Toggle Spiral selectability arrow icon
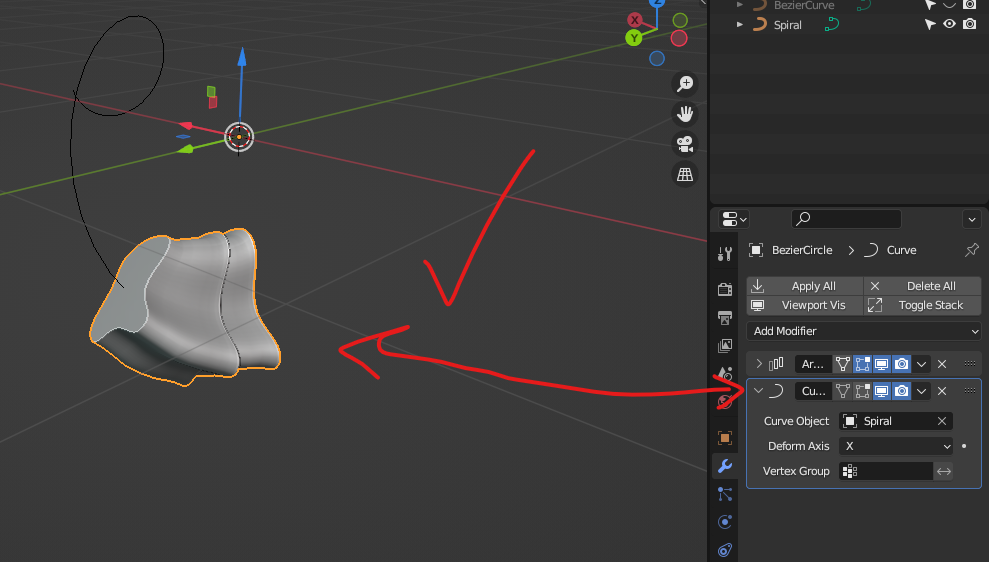989x562 pixels. pyautogui.click(x=930, y=24)
